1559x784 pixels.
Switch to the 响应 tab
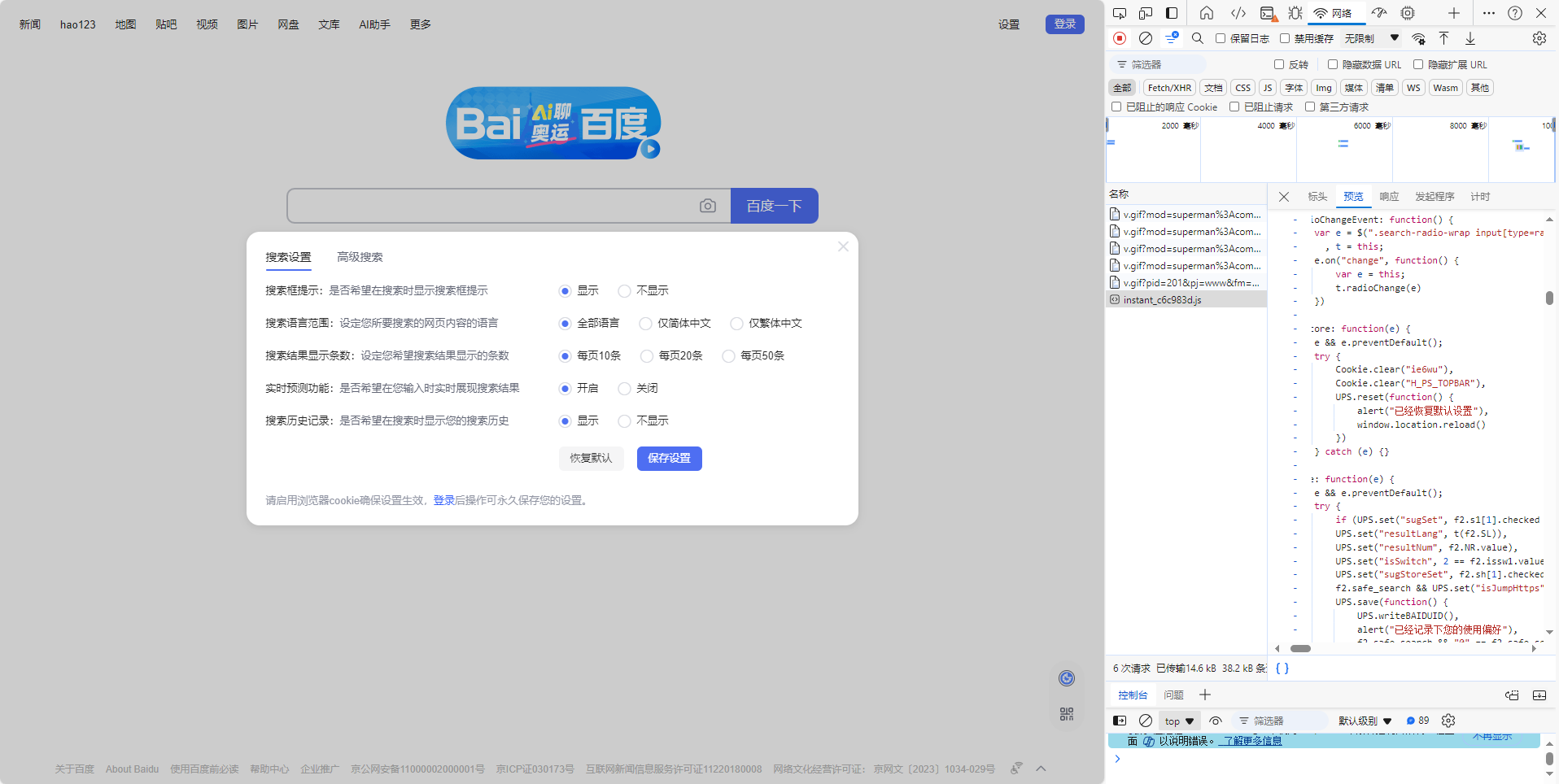click(1389, 197)
